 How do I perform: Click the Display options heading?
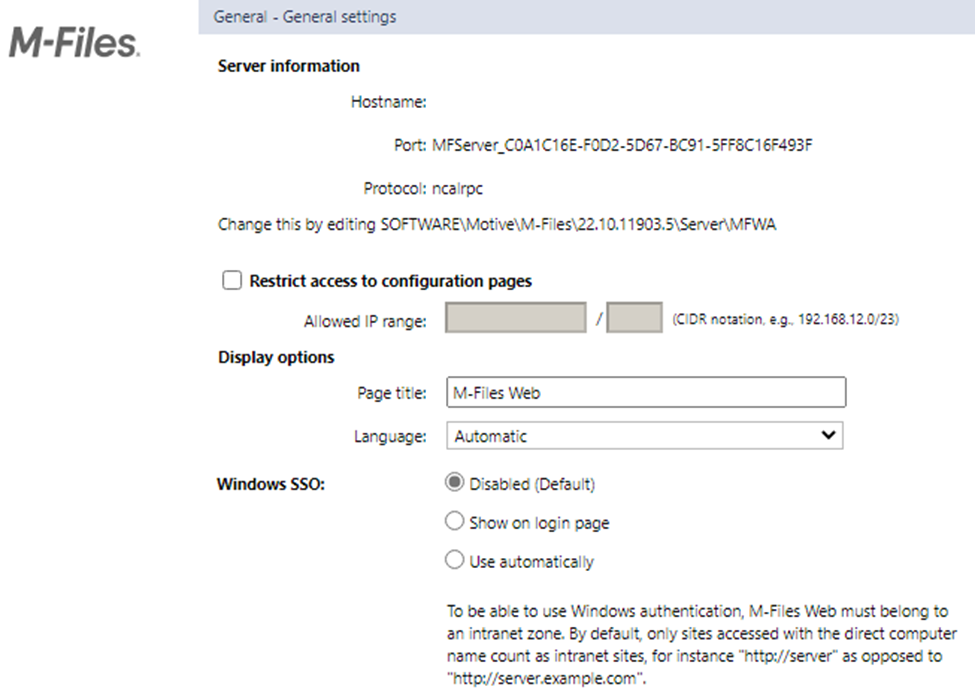[276, 357]
